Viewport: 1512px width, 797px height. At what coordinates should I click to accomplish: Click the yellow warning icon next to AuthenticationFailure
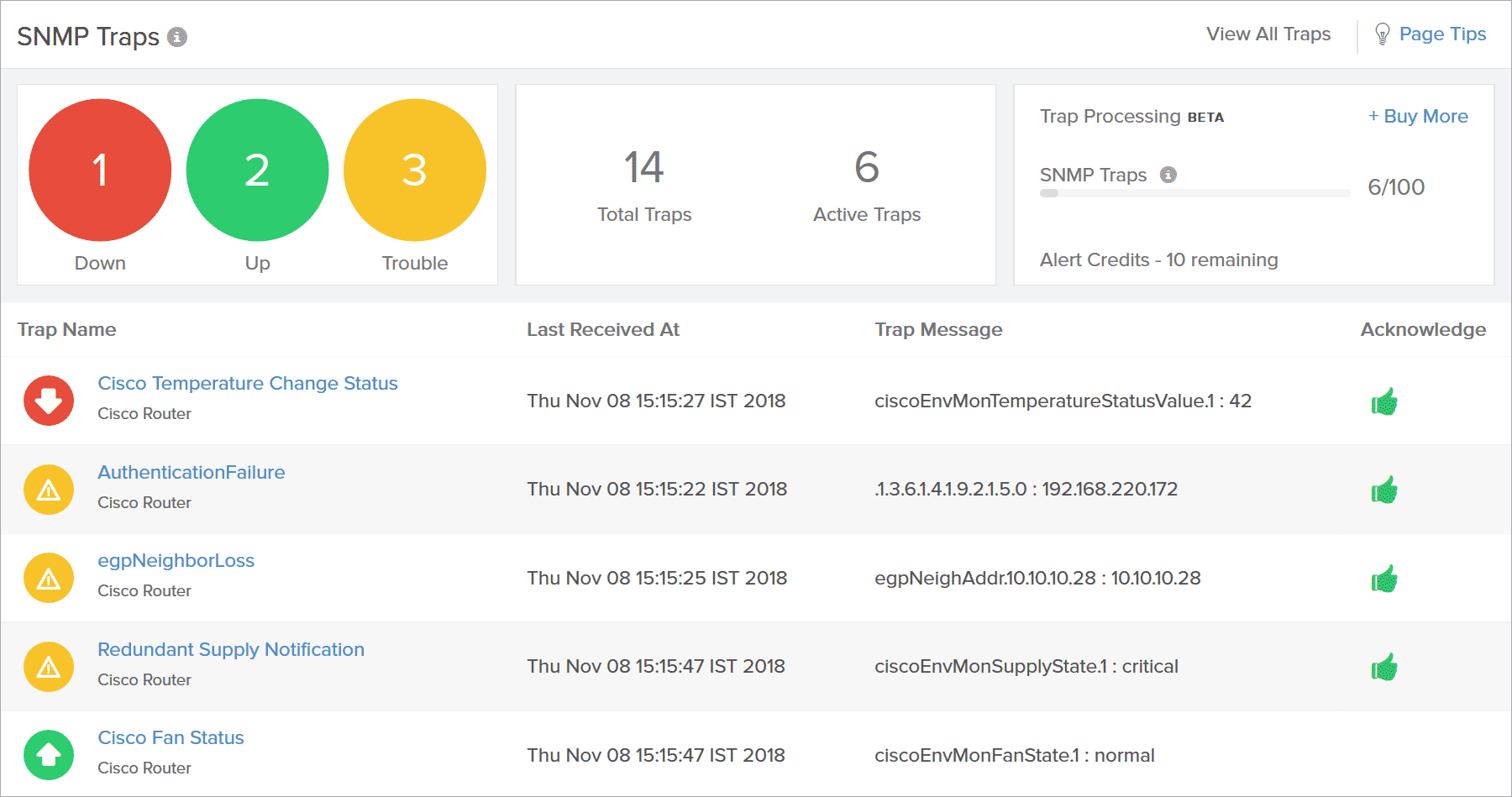coord(48,489)
